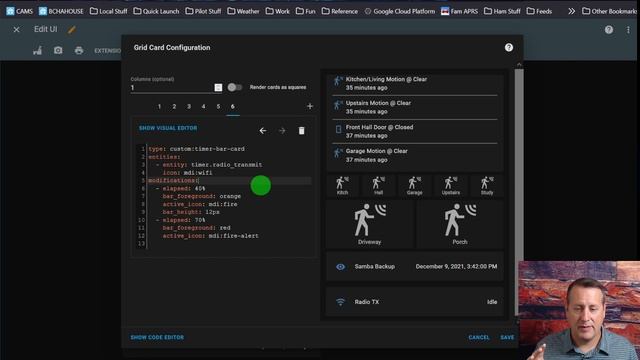
Task: Click Front Hall Door @ Closed entry
Action: (x=415, y=131)
